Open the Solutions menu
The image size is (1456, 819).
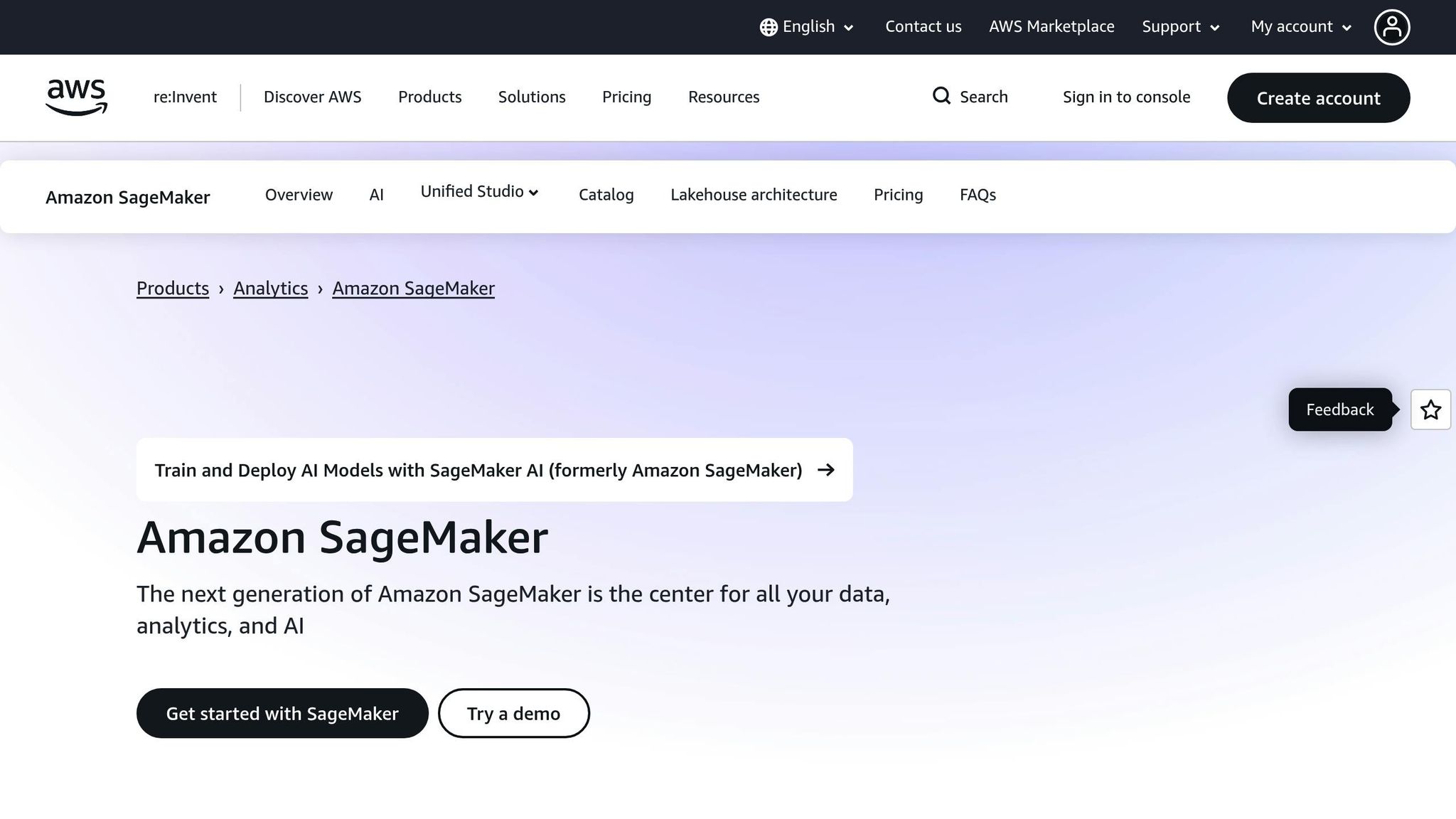(x=531, y=97)
